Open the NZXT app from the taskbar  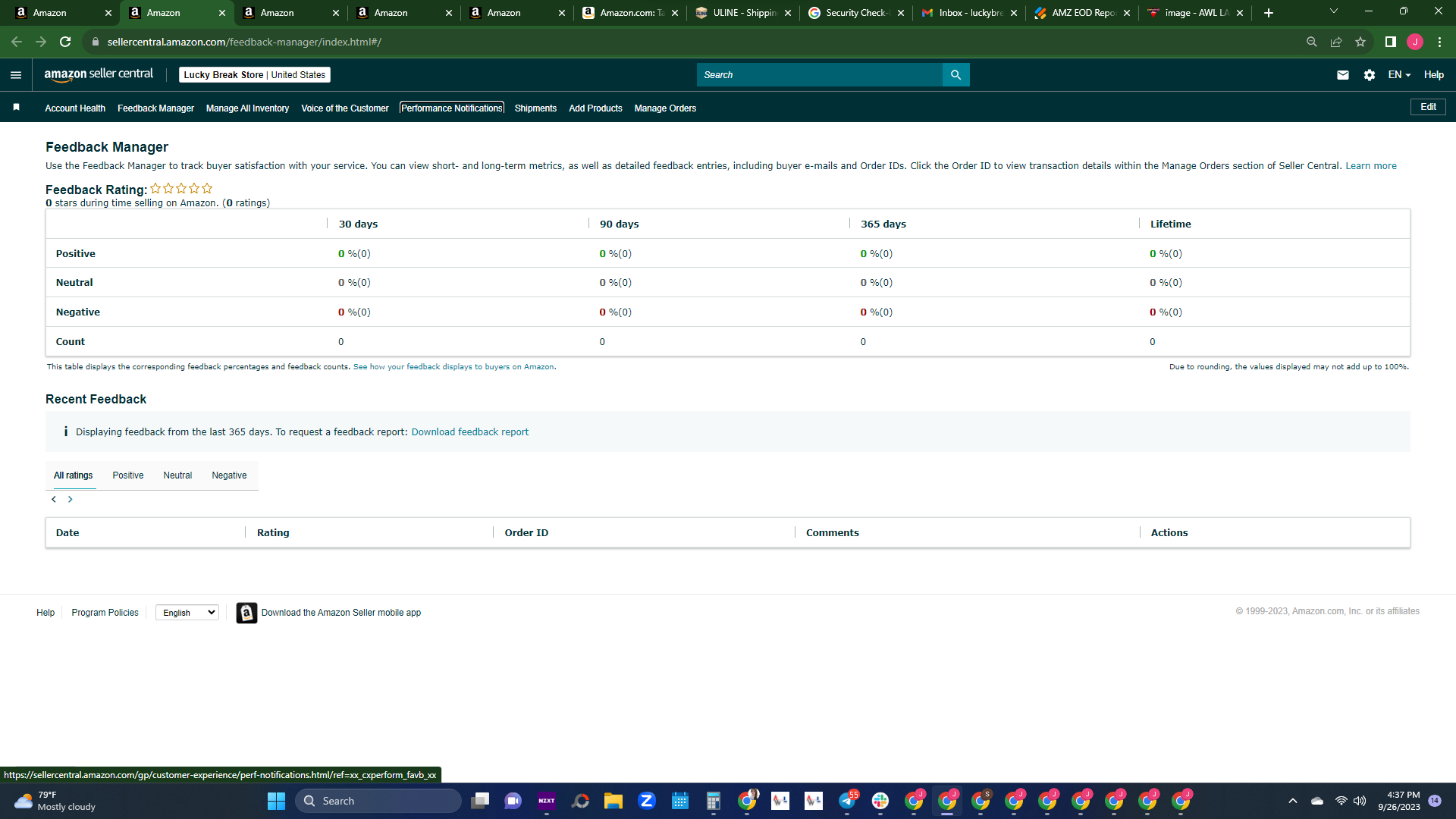coord(547,801)
